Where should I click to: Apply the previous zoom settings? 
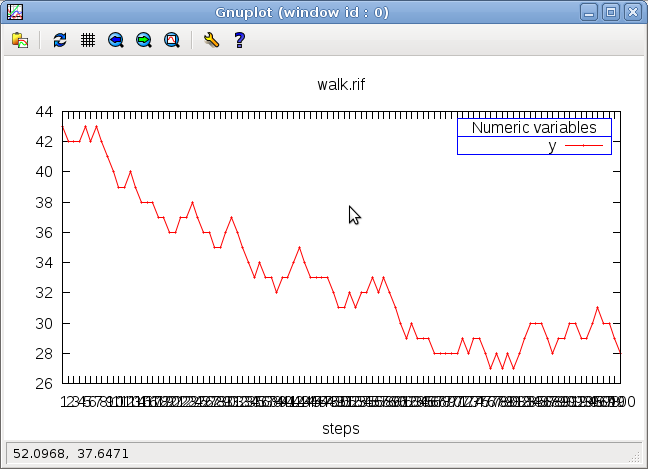click(x=116, y=40)
